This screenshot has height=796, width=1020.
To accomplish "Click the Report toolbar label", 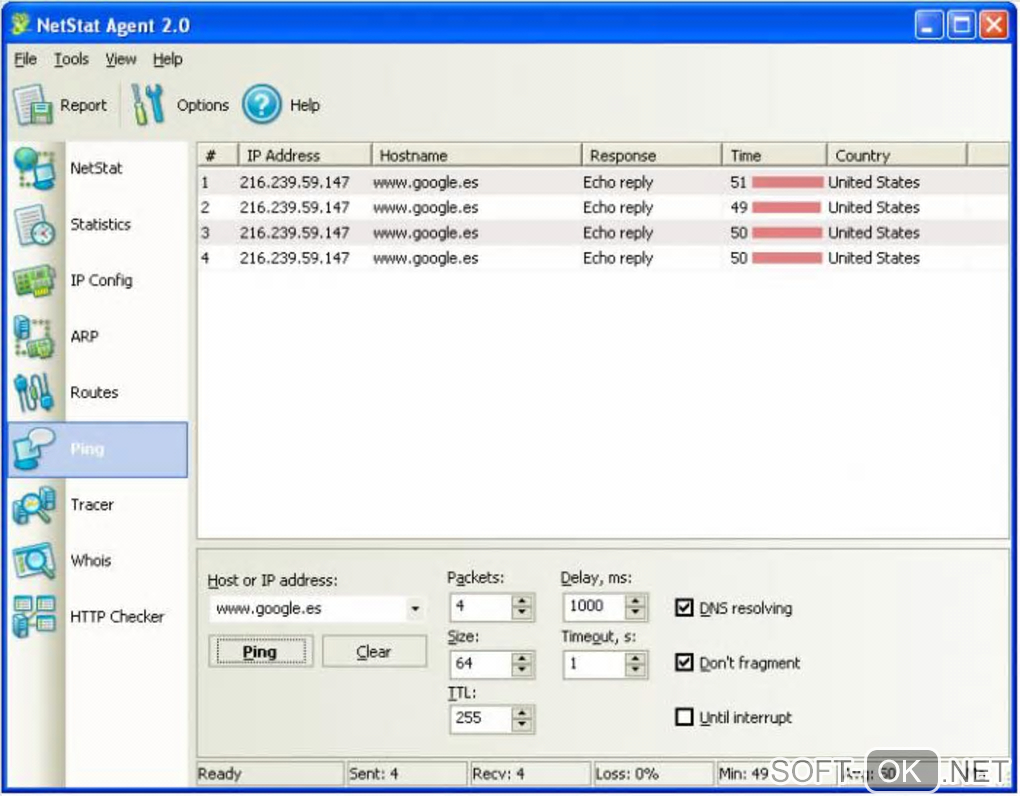I will pyautogui.click(x=83, y=105).
